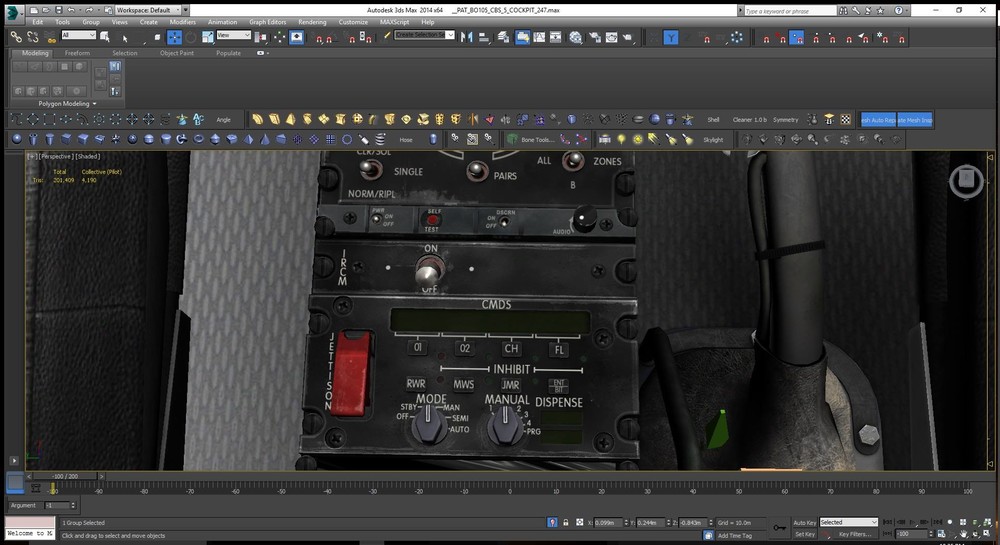Open the Workspace: Default dropdown
The image size is (1000, 545).
pyautogui.click(x=150, y=9)
